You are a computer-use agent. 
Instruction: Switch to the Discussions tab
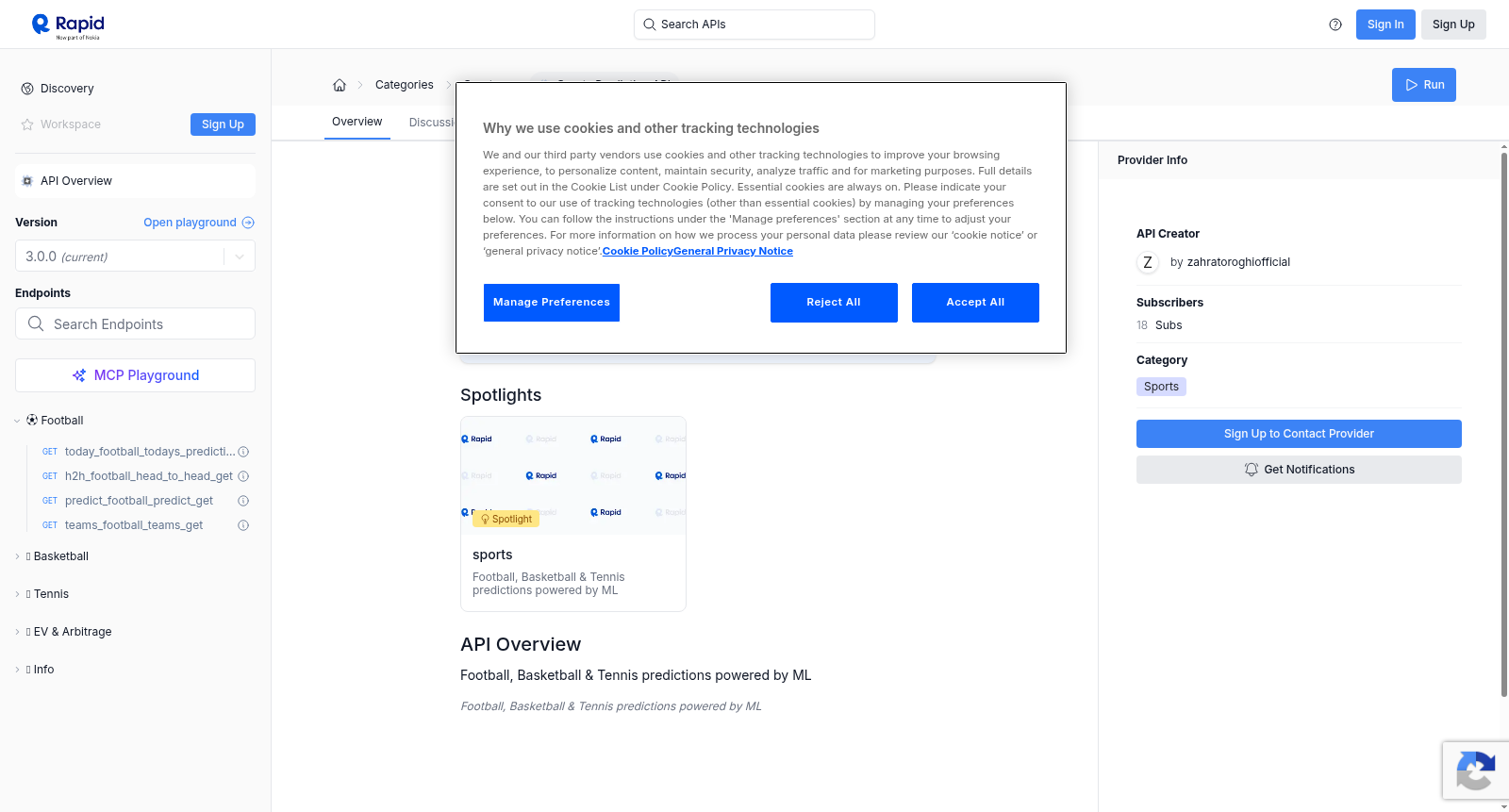click(432, 123)
